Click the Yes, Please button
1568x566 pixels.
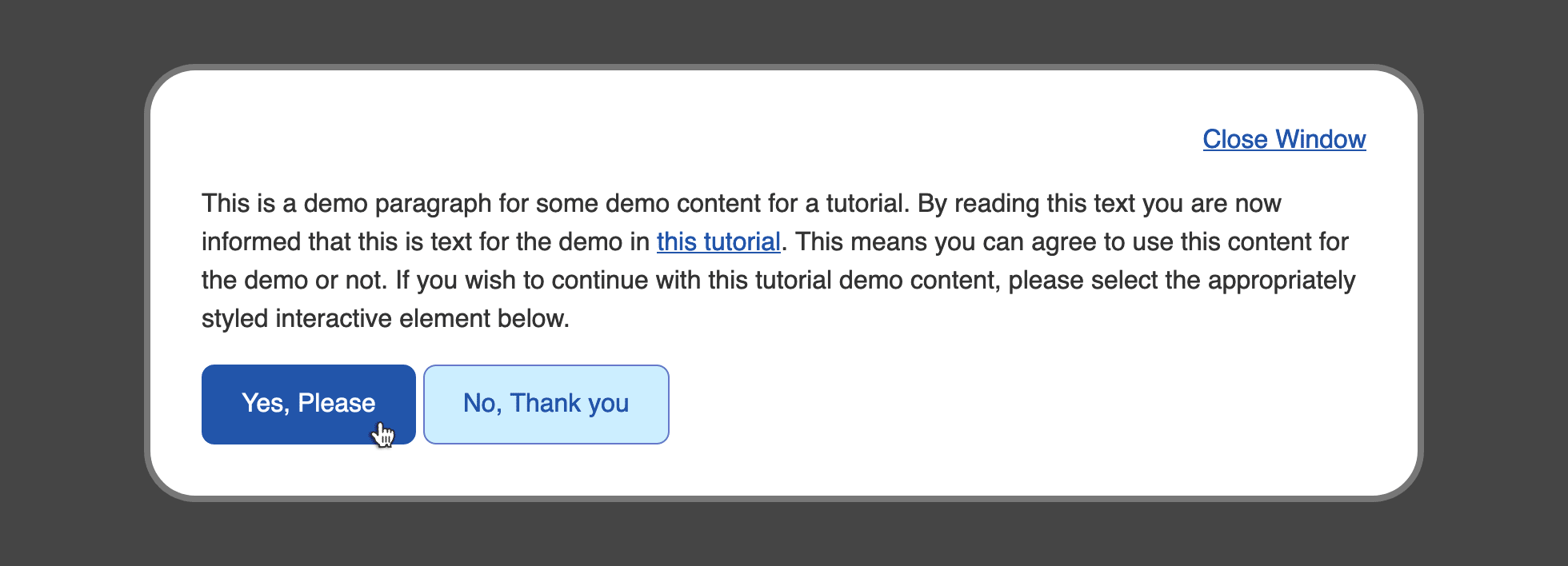click(x=308, y=404)
